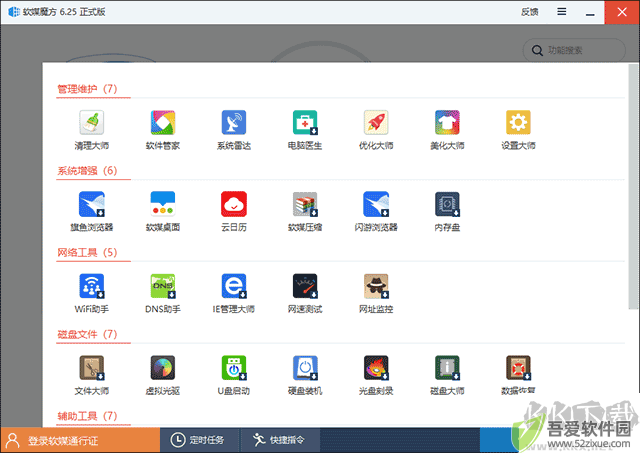Select the 系统增强 (6) category heading

point(87,171)
